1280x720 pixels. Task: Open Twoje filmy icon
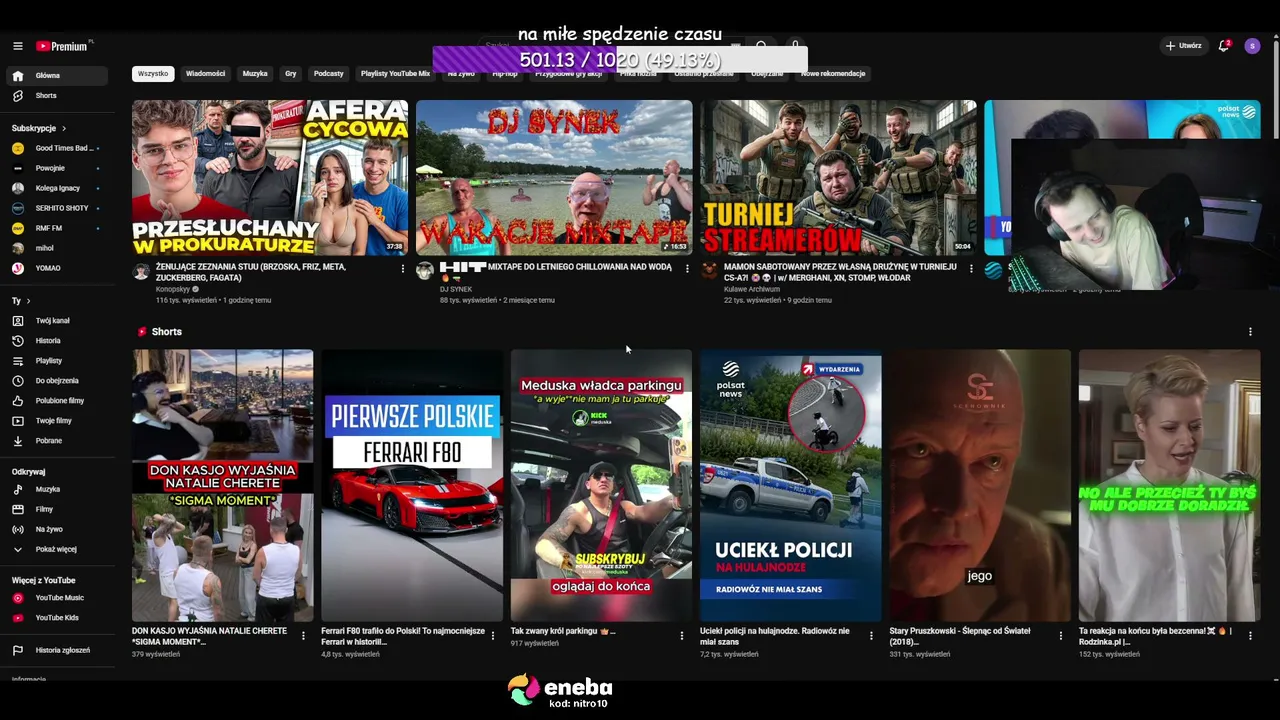(x=18, y=421)
